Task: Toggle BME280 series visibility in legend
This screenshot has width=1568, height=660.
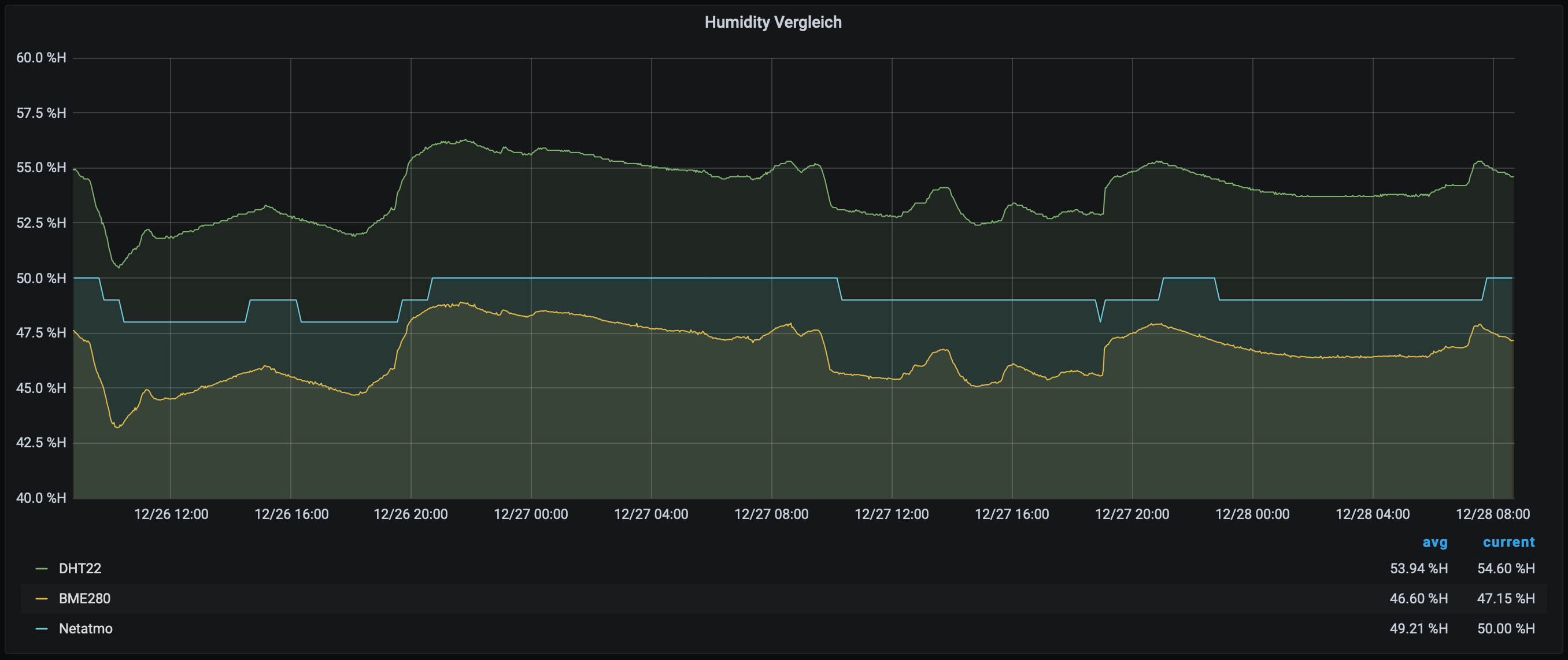Action: [84, 599]
